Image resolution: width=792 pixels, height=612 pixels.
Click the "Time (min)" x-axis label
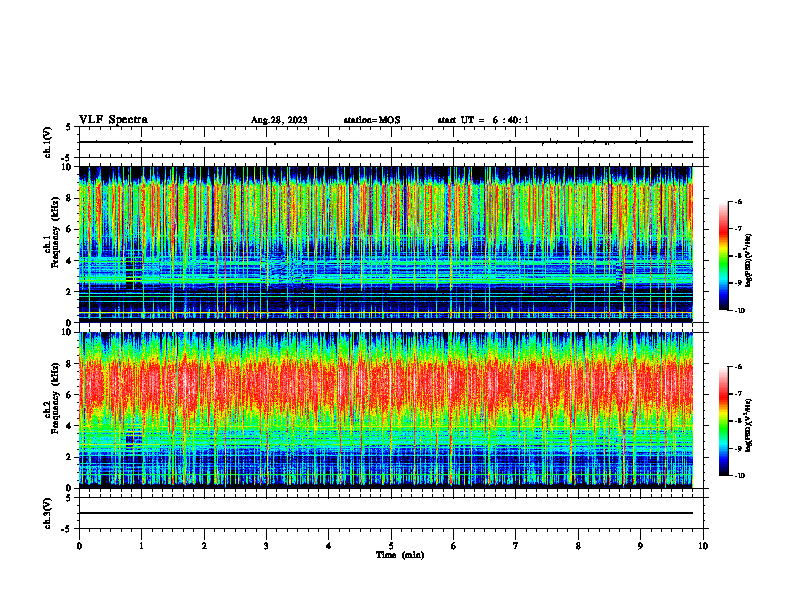(x=400, y=555)
